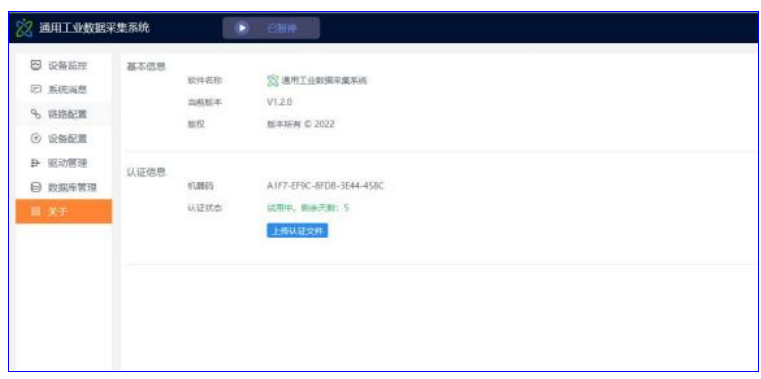Click the 关于 icon in orange row
Screen dimensions: 761x379
(35, 212)
